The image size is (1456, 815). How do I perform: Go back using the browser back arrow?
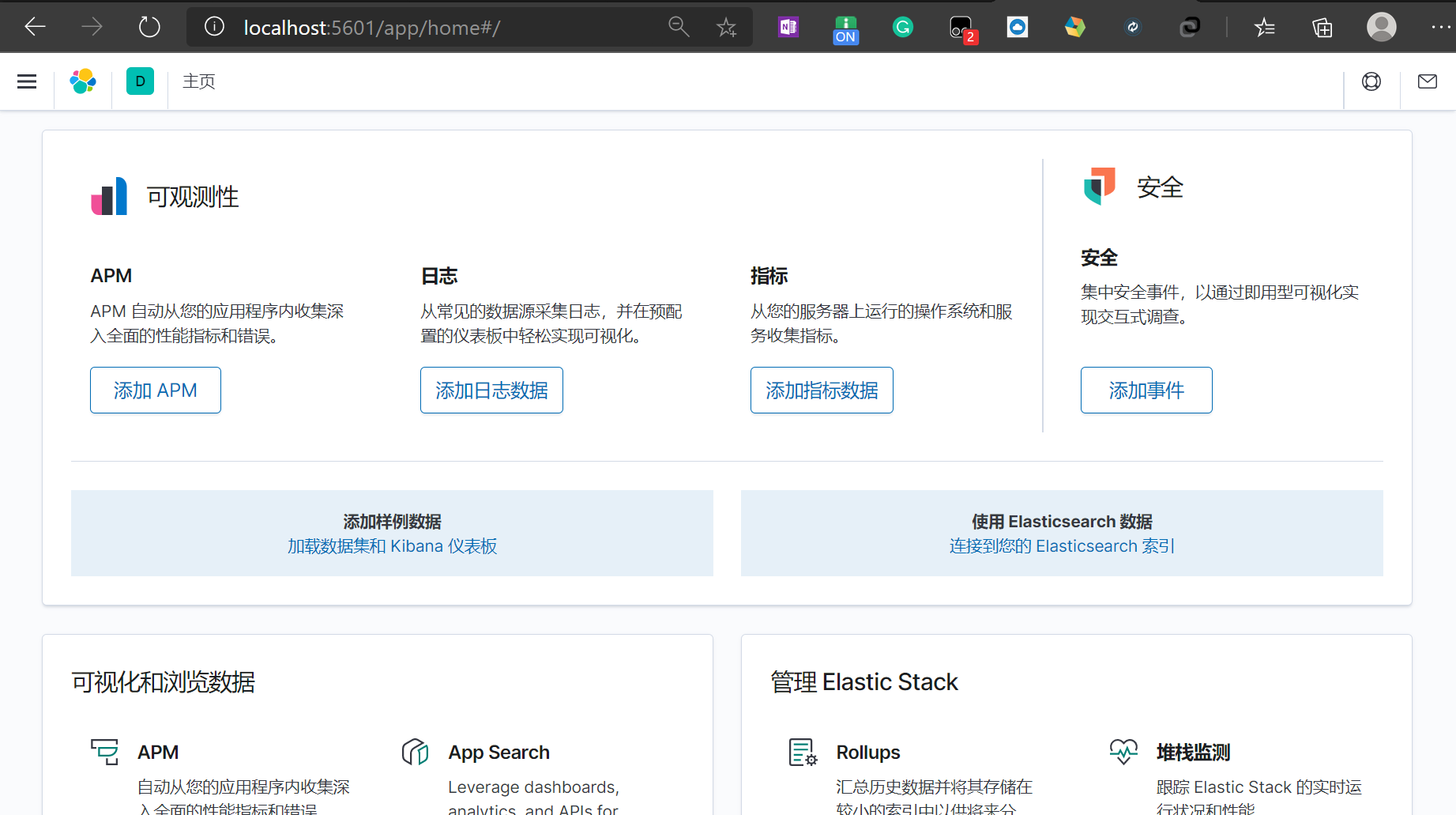point(36,27)
